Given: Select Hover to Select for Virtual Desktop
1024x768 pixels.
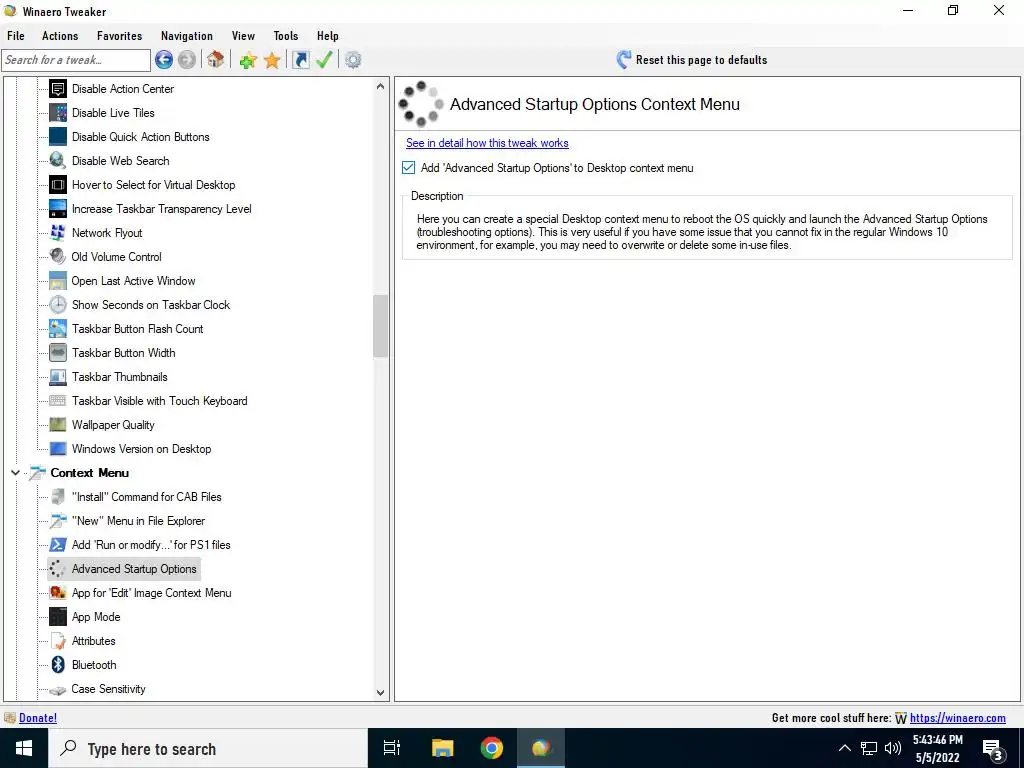Looking at the screenshot, I should click(x=153, y=185).
